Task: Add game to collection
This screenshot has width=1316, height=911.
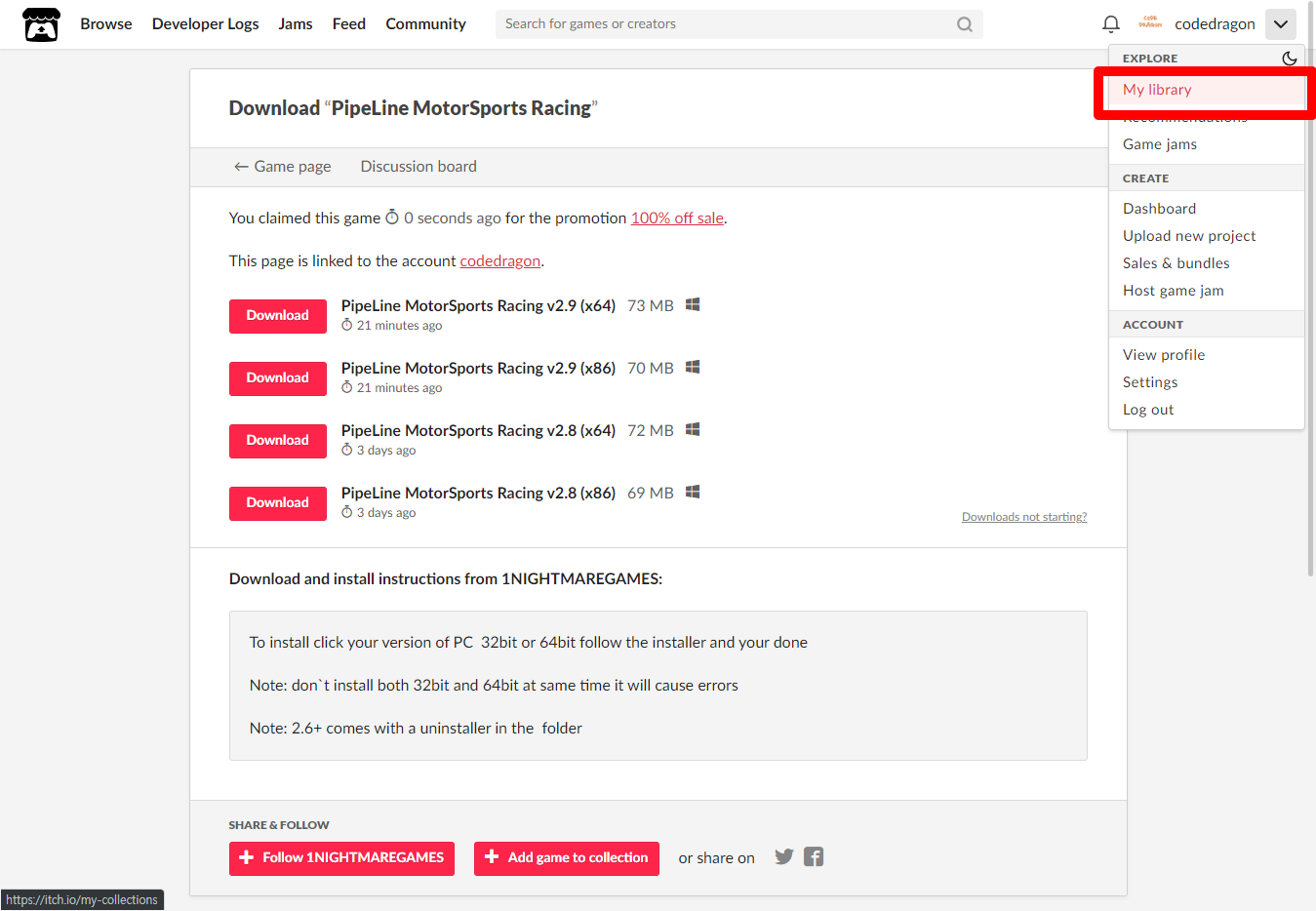Action: click(567, 858)
